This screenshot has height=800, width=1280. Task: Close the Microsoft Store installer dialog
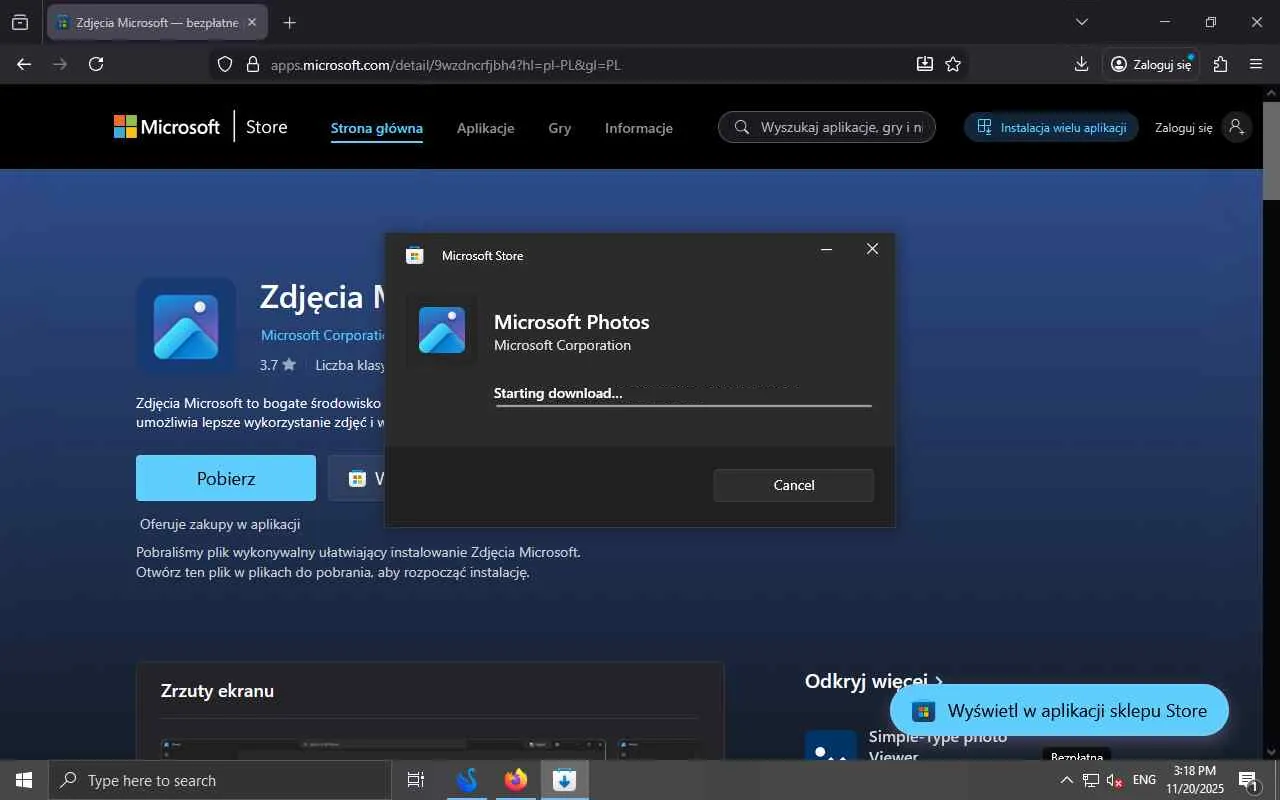coord(872,249)
